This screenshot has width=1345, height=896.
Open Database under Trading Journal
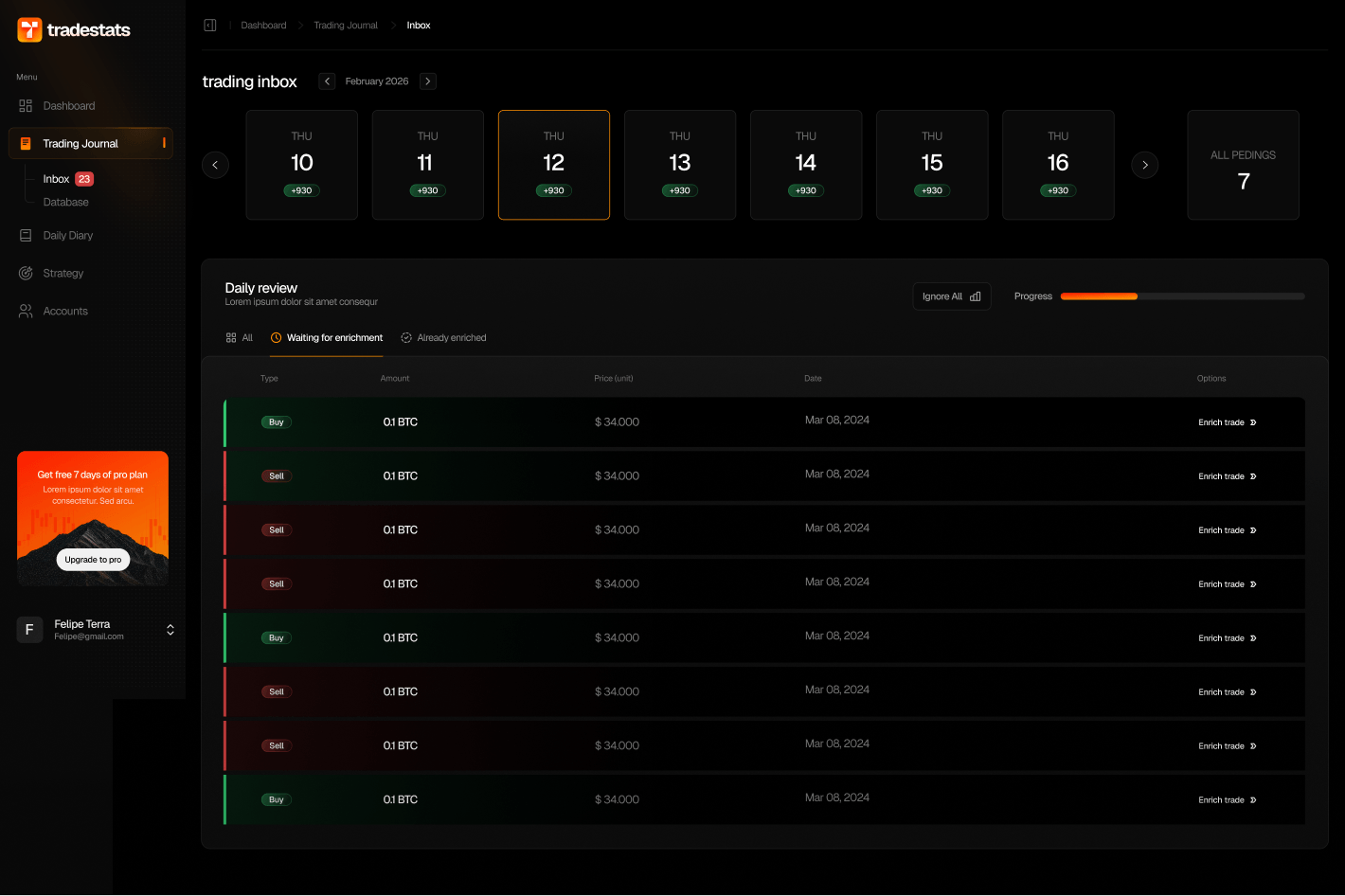[x=65, y=203]
